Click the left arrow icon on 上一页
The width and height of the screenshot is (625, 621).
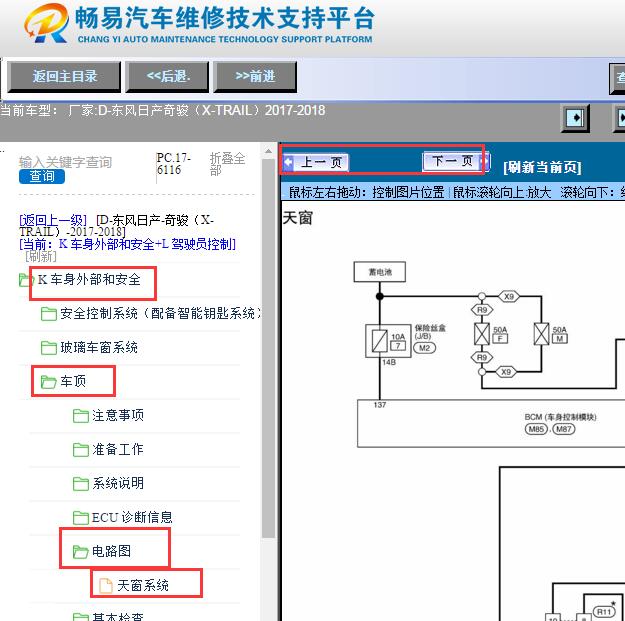[289, 162]
